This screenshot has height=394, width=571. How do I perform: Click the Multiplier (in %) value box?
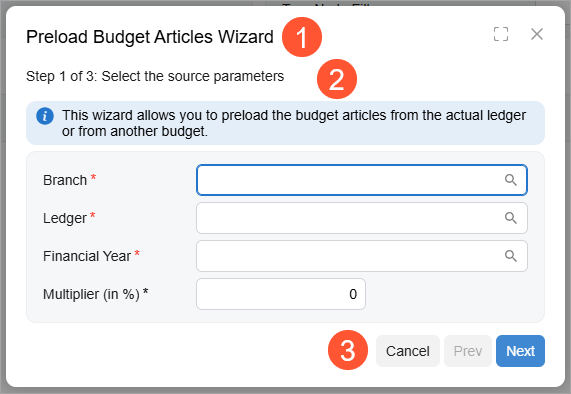281,294
